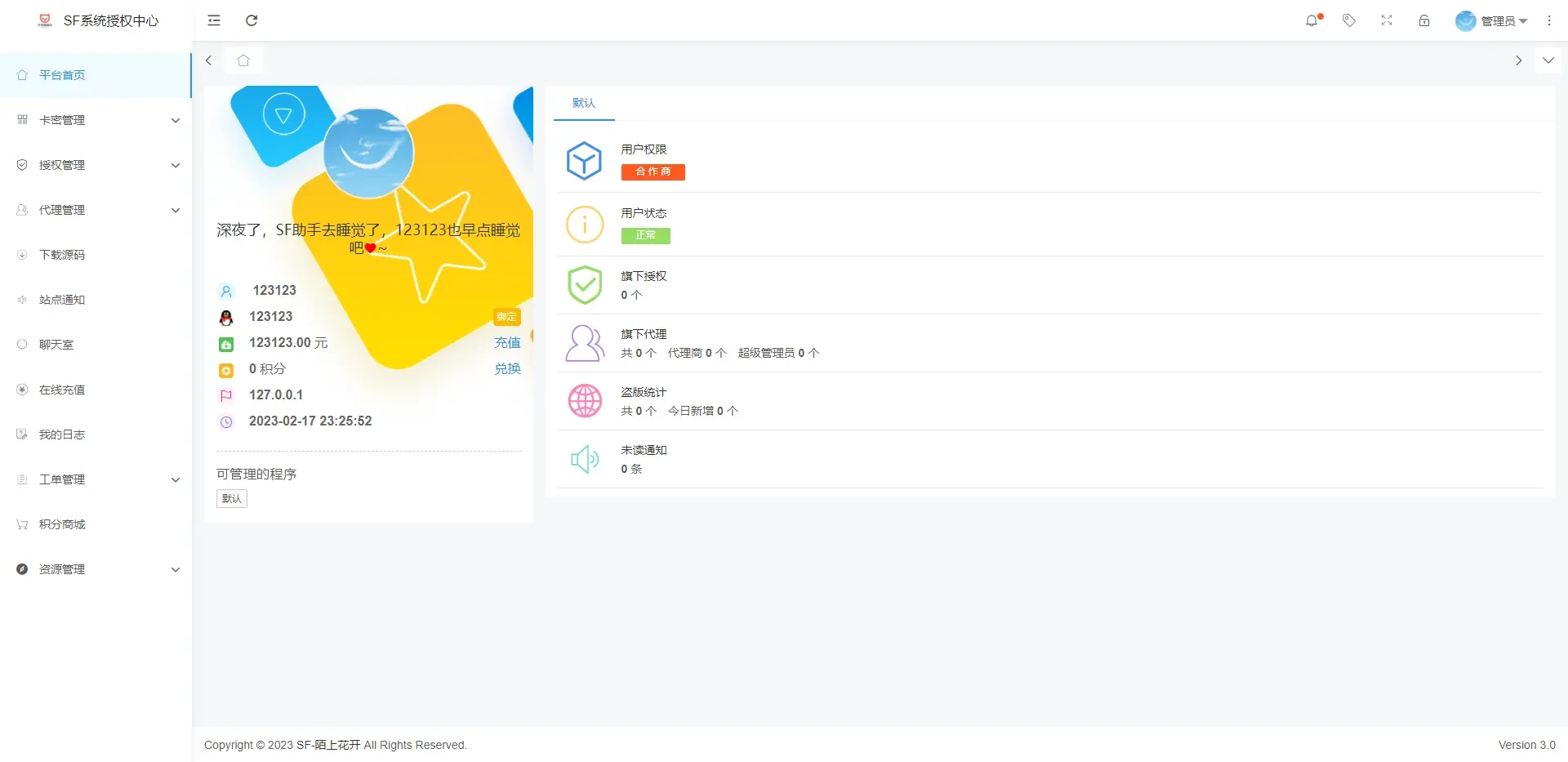Image resolution: width=1568 pixels, height=762 pixels.
Task: Open the 管理员 user dropdown
Action: (1492, 20)
